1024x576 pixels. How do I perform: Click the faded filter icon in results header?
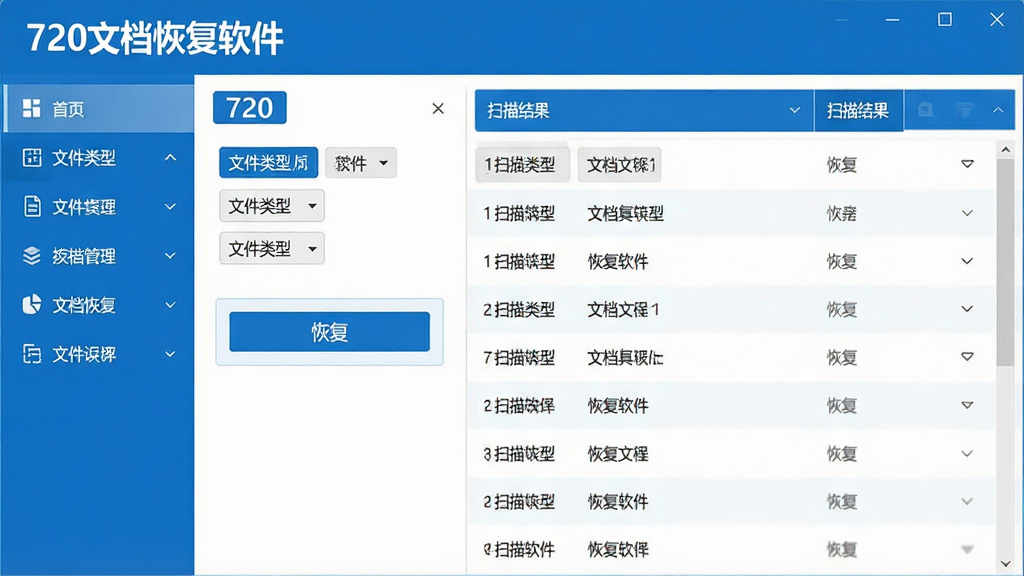(x=965, y=110)
